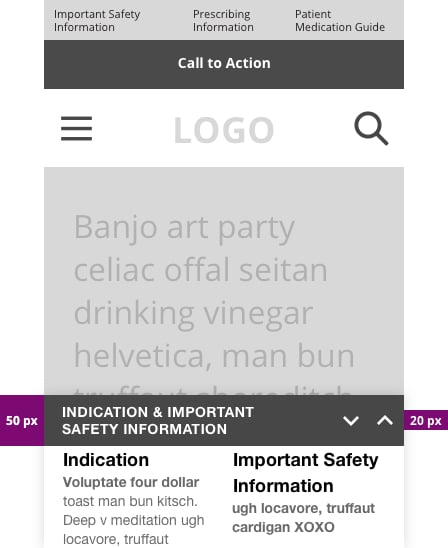The width and height of the screenshot is (448, 548).
Task: Open the hamburger menu icon
Action: pyautogui.click(x=77, y=129)
